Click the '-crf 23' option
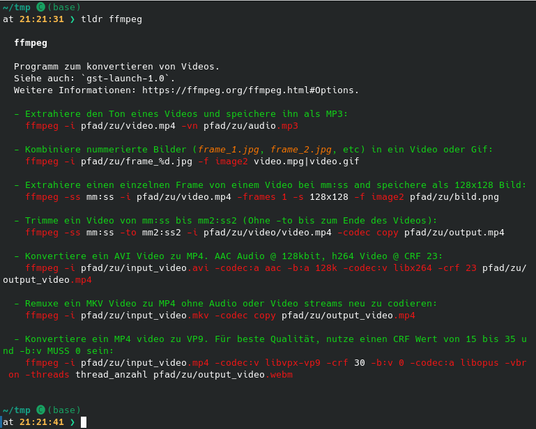This screenshot has width=536, height=429. pos(457,268)
